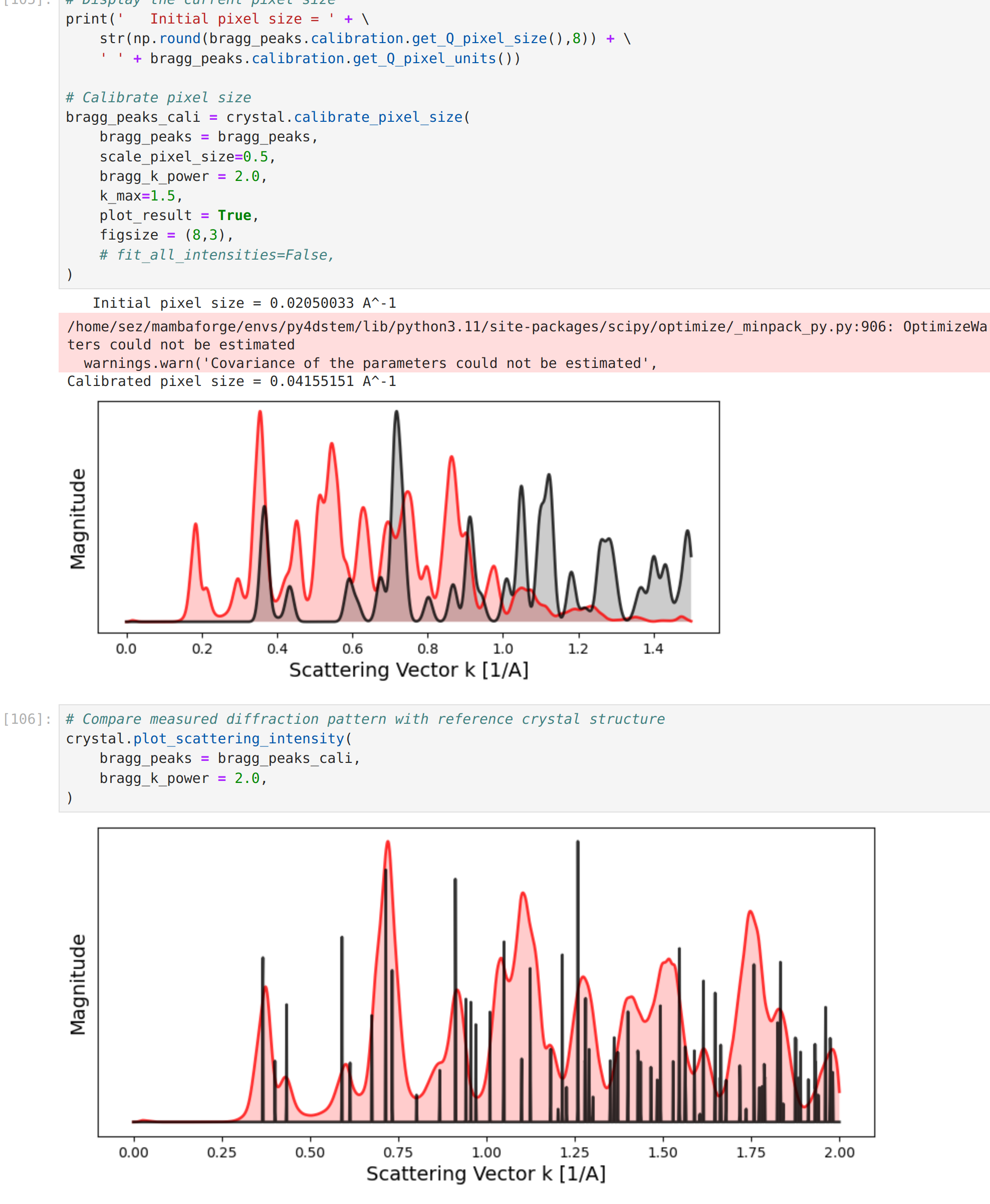Viewport: 990px width, 1204px height.
Task: Select the Calibrate pixel size comment line
Action: pos(159,97)
